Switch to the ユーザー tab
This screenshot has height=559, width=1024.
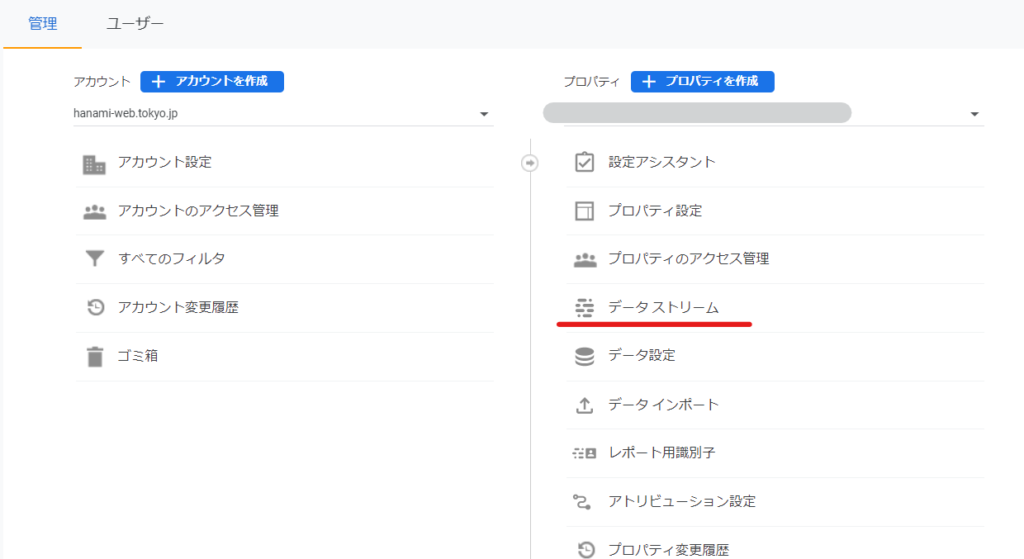[135, 23]
